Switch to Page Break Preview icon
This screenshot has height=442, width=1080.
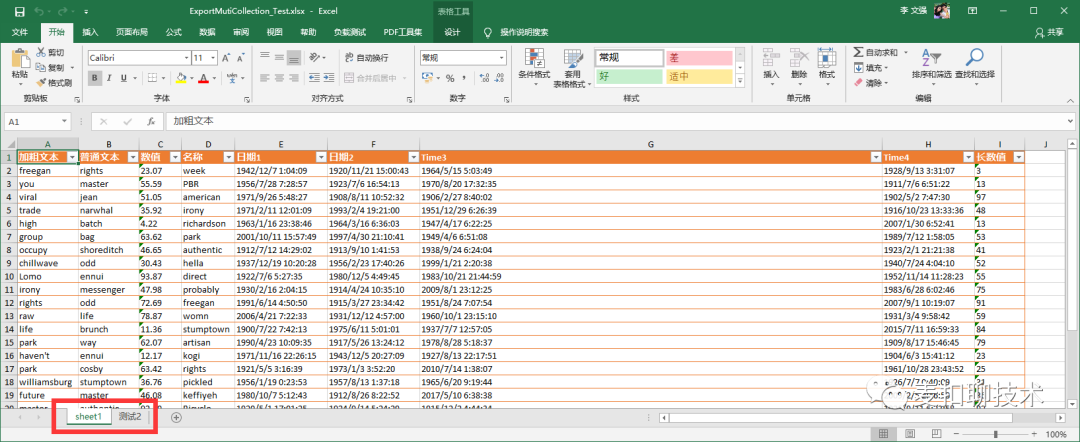pos(934,434)
